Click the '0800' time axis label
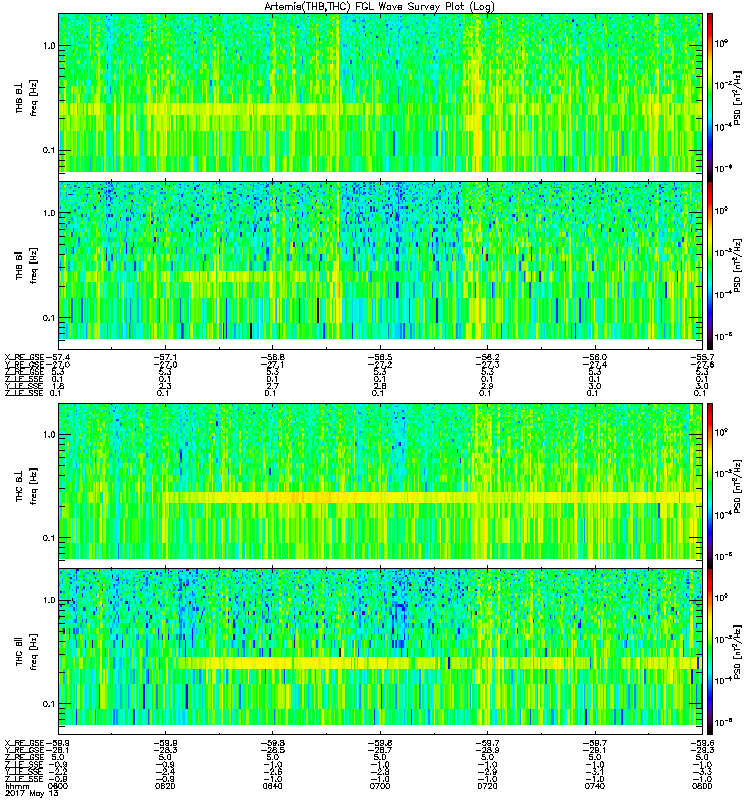750x800 pixels. (702, 786)
